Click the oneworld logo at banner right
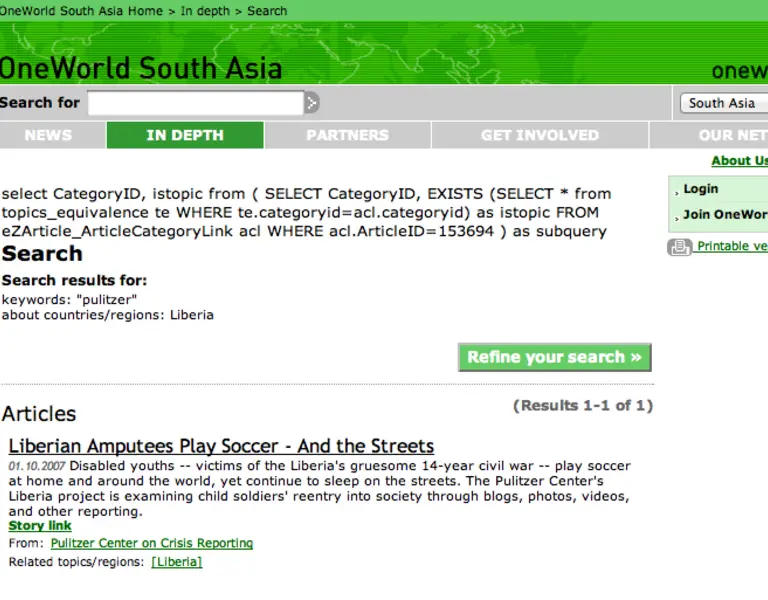Viewport: 768px width, 600px height. tap(740, 71)
